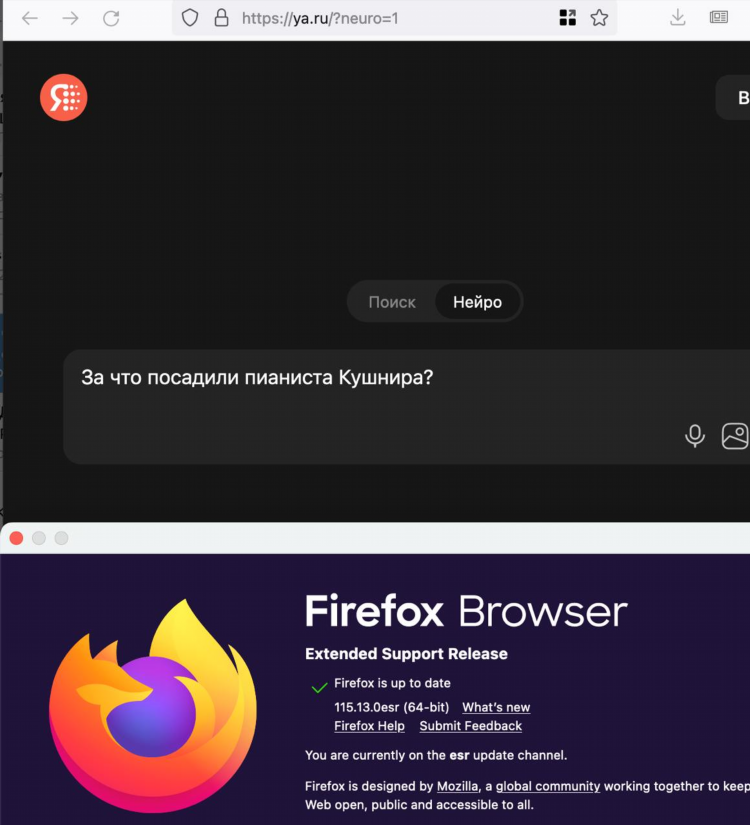
Task: Show site security padlock info
Action: pyautogui.click(x=222, y=18)
